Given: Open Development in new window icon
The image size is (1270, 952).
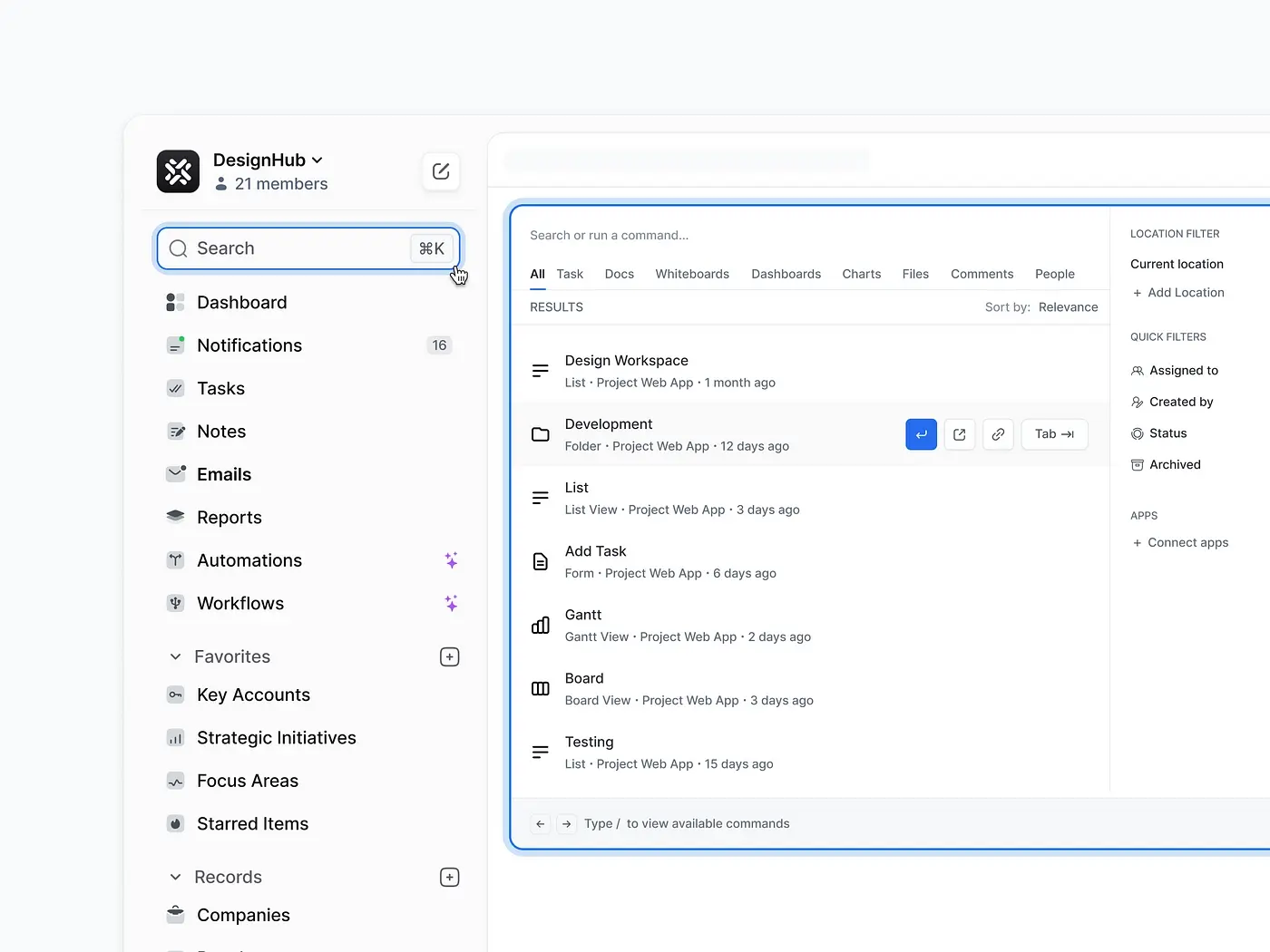Looking at the screenshot, I should click(x=959, y=434).
